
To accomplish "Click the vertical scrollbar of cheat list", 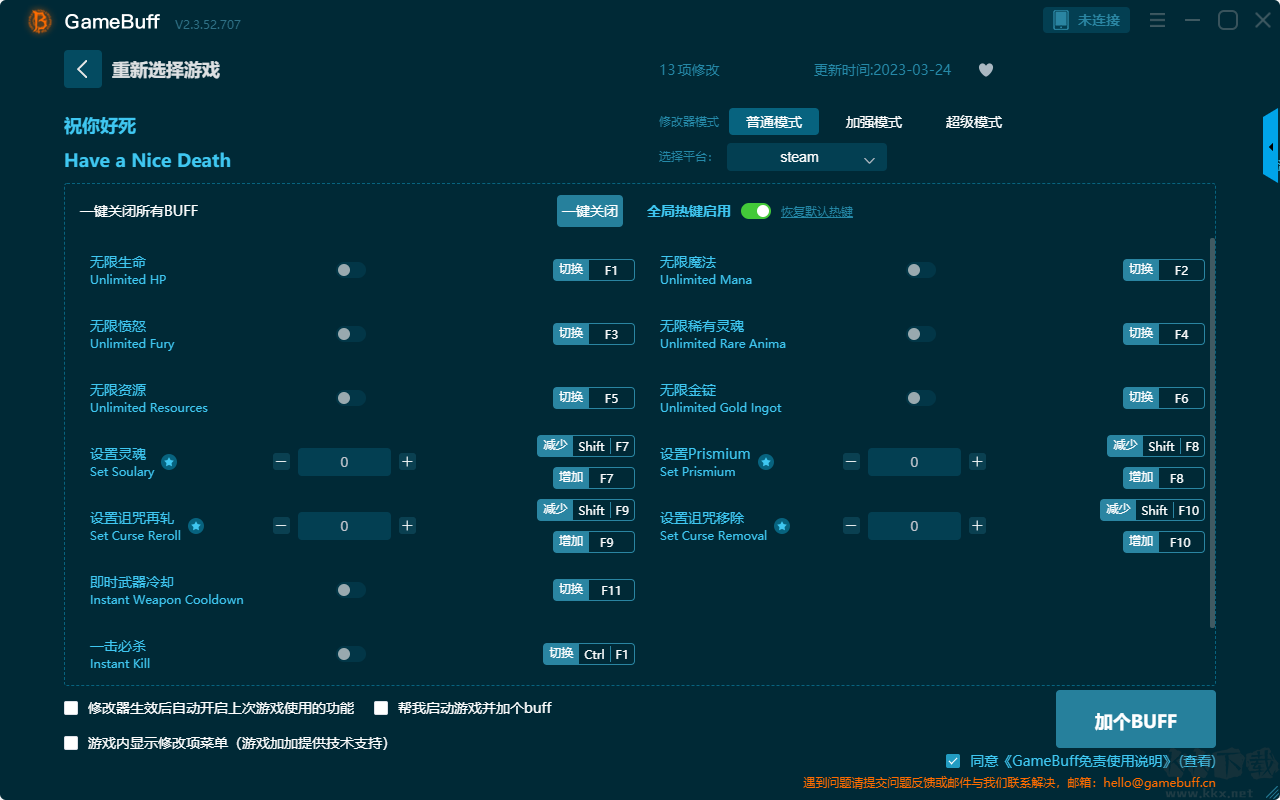I will (1213, 433).
